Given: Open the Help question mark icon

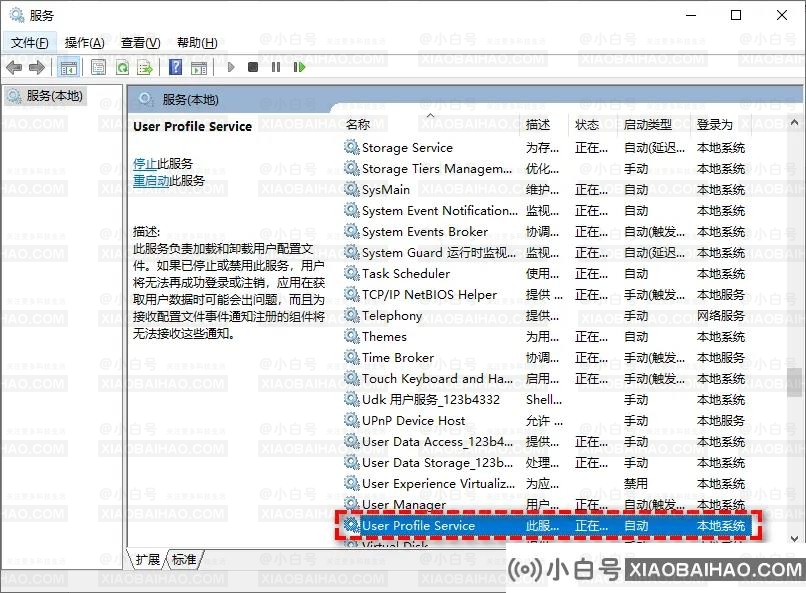Looking at the screenshot, I should coord(175,67).
